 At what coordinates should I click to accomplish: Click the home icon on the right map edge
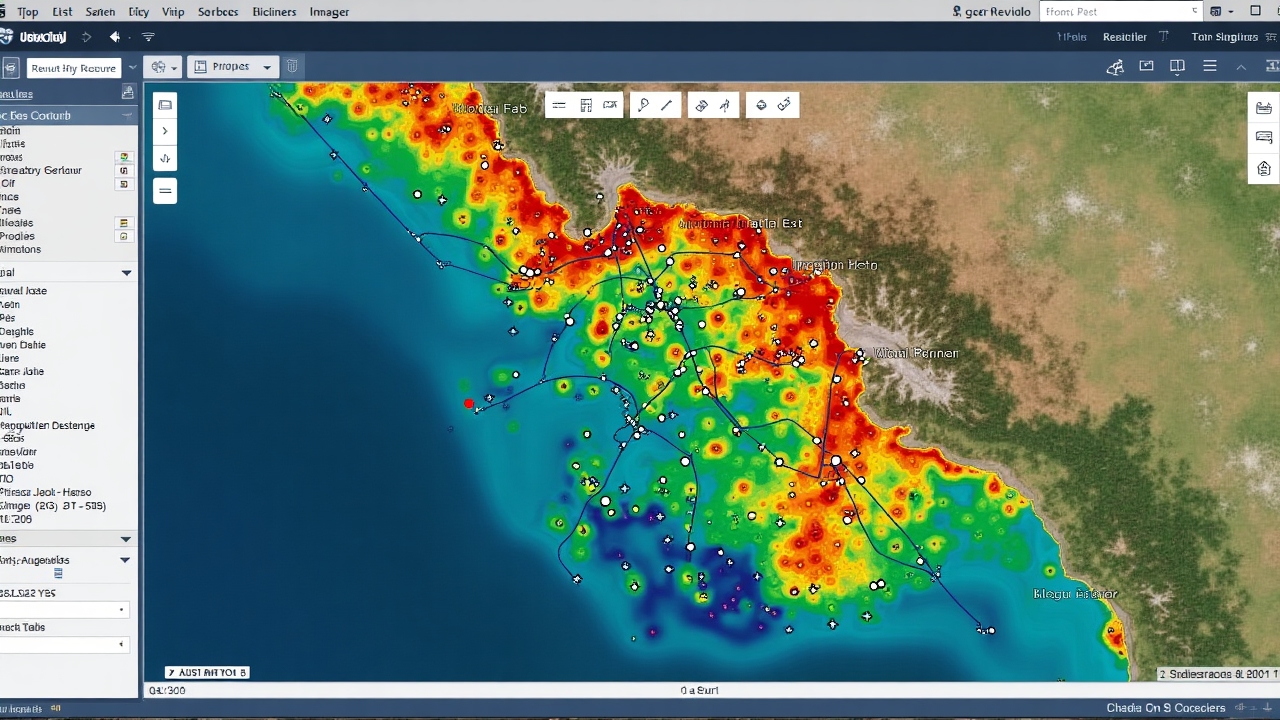tap(1264, 168)
